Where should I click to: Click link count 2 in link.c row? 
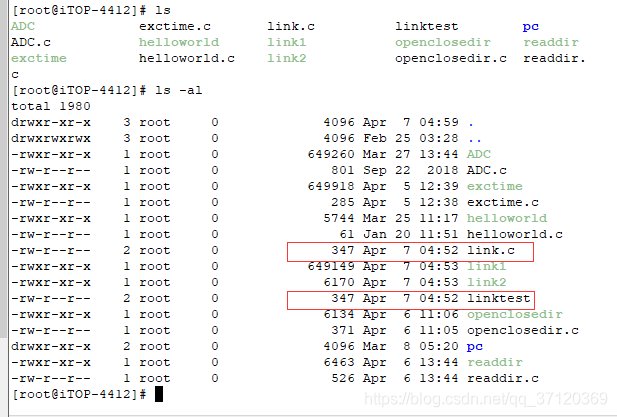127,250
